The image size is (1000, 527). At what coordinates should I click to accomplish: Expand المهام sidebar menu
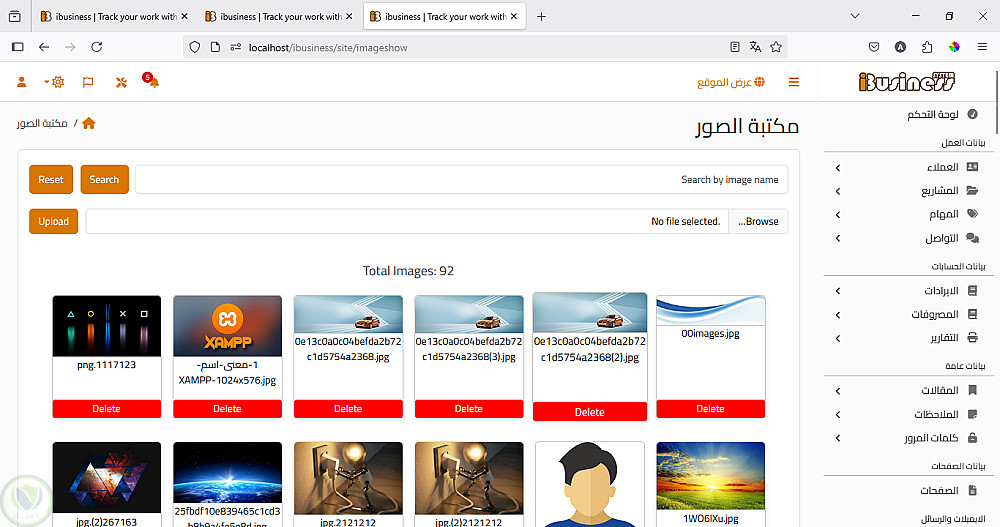(908, 214)
